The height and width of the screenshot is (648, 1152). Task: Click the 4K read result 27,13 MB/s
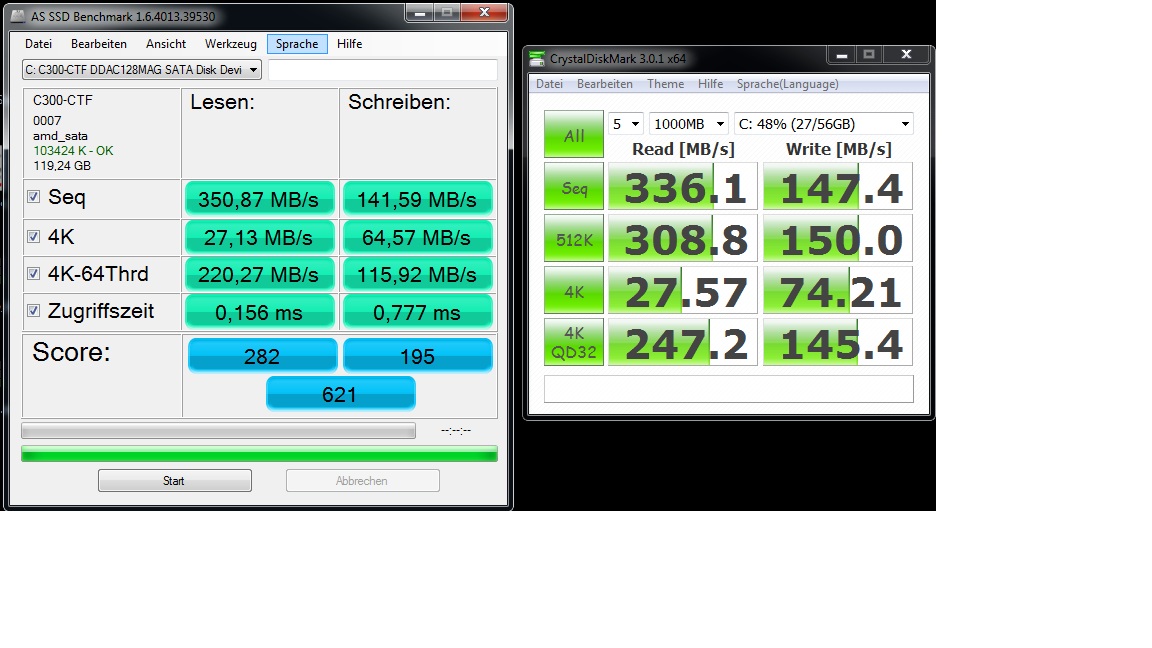click(x=259, y=237)
